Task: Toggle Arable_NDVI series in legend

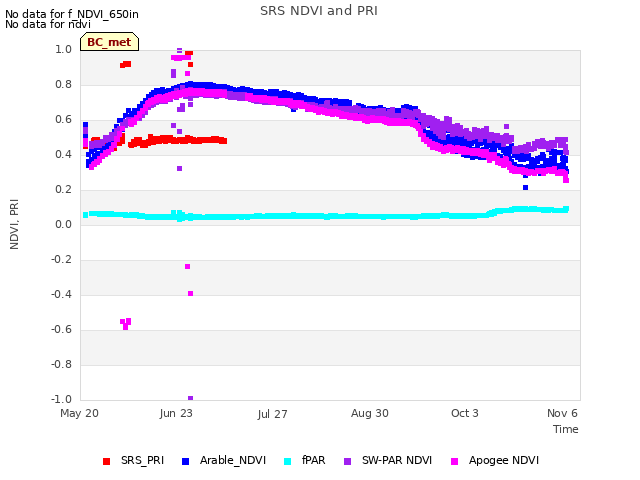Action: point(224,460)
